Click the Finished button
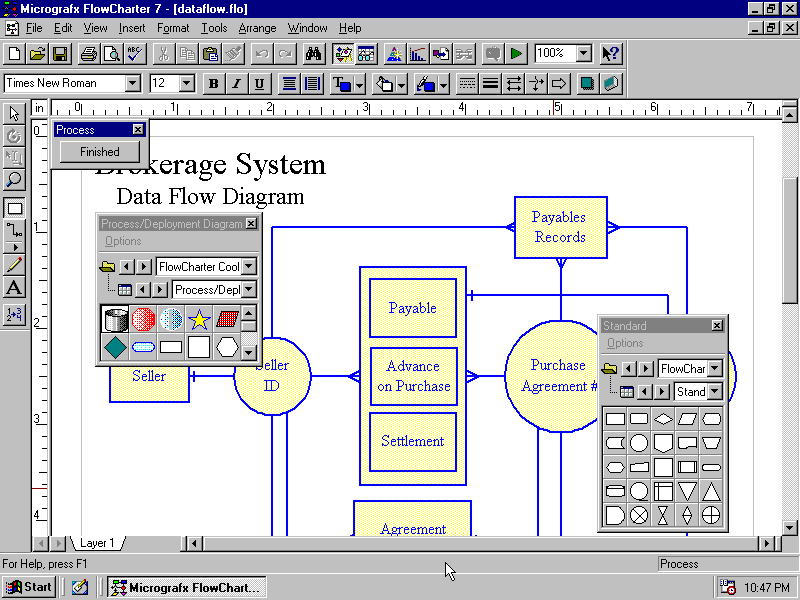The image size is (800, 600). coord(99,152)
